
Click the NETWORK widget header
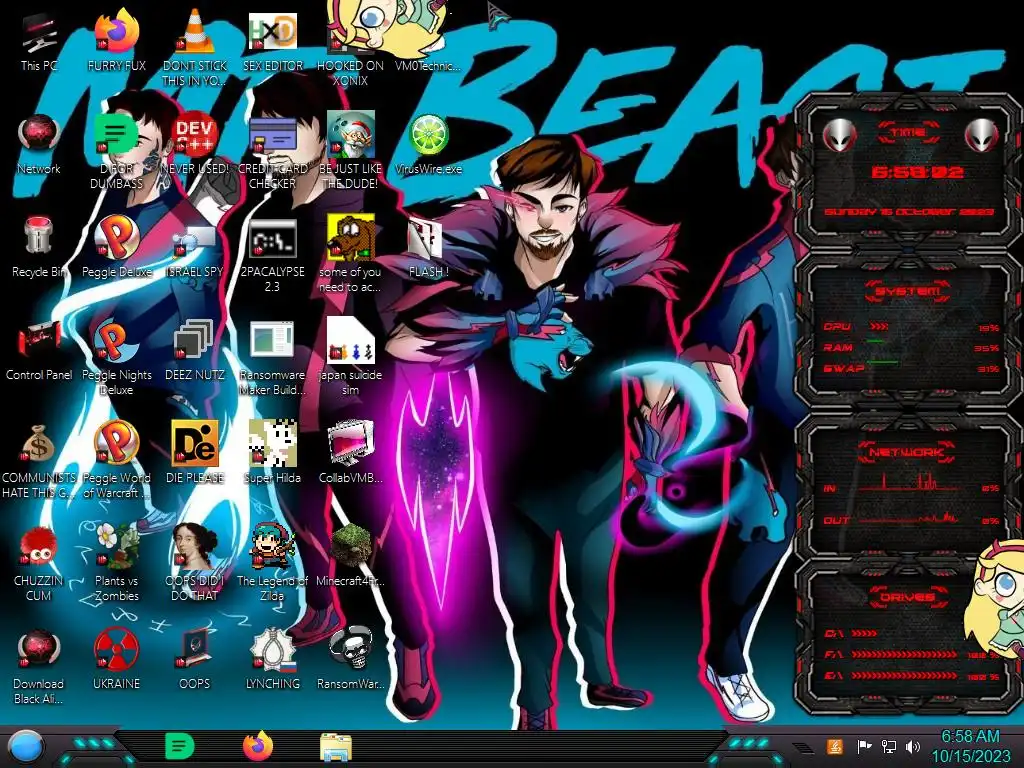pos(908,451)
